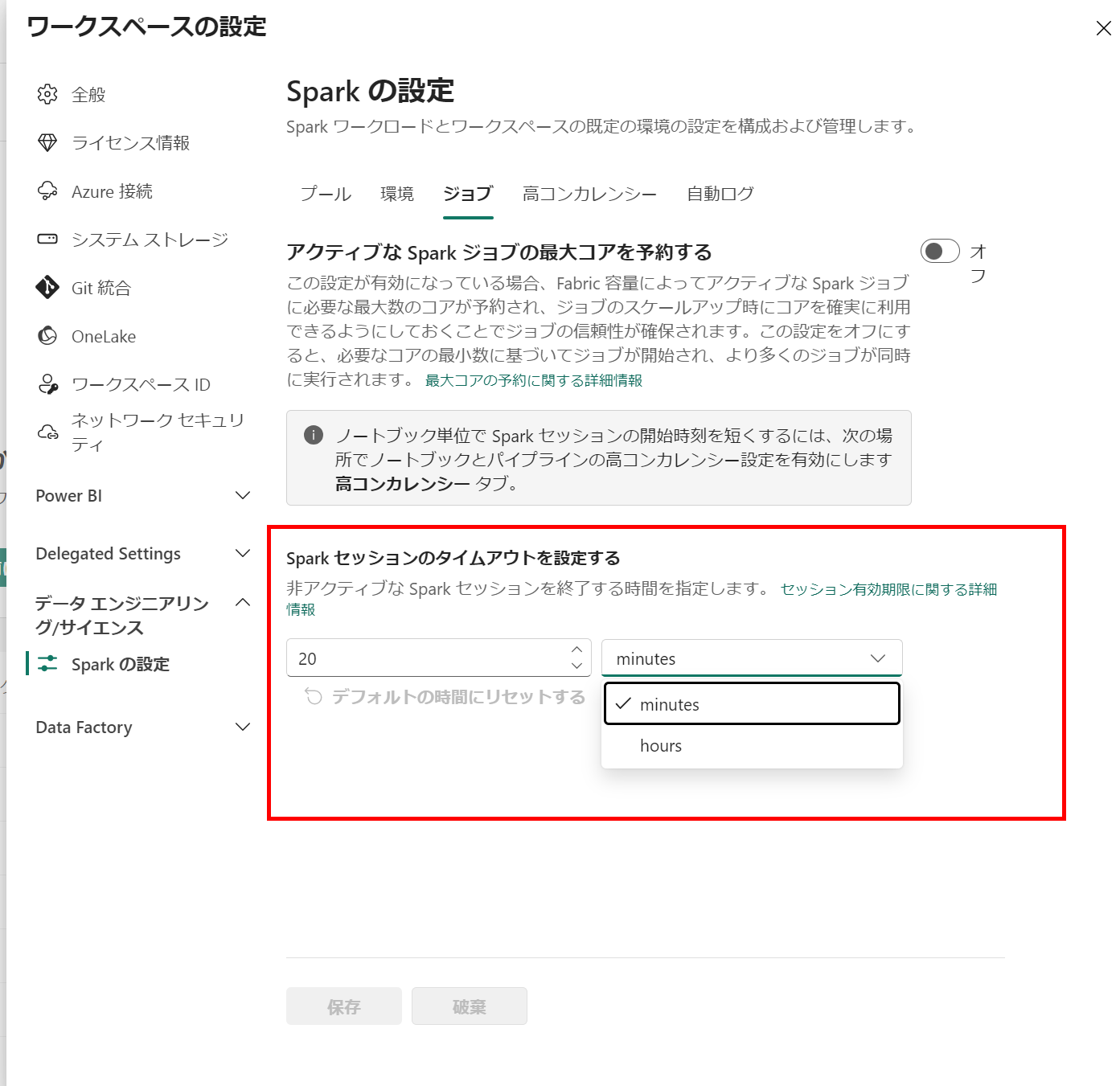1120x1086 pixels.
Task: Click デフォルトの時間にリセットする button
Action: (445, 696)
